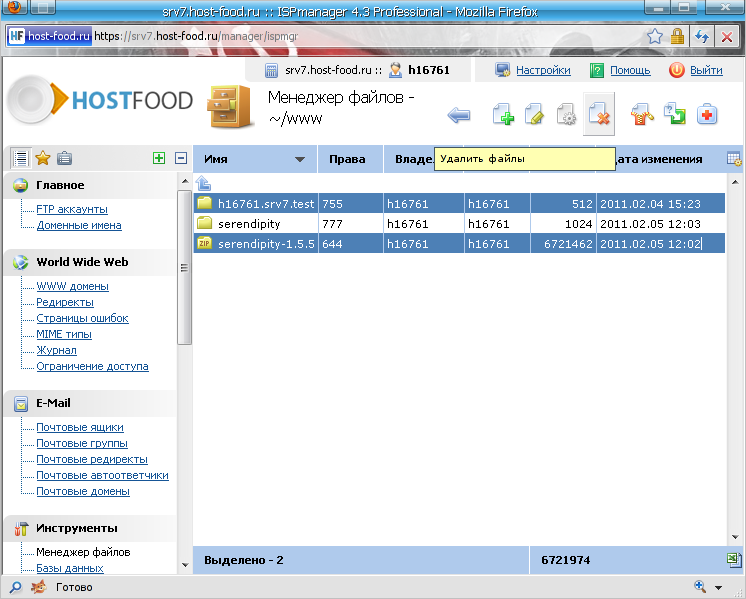Image resolution: width=746 pixels, height=599 pixels.
Task: Bookmark the page with the star icon
Action: [654, 36]
